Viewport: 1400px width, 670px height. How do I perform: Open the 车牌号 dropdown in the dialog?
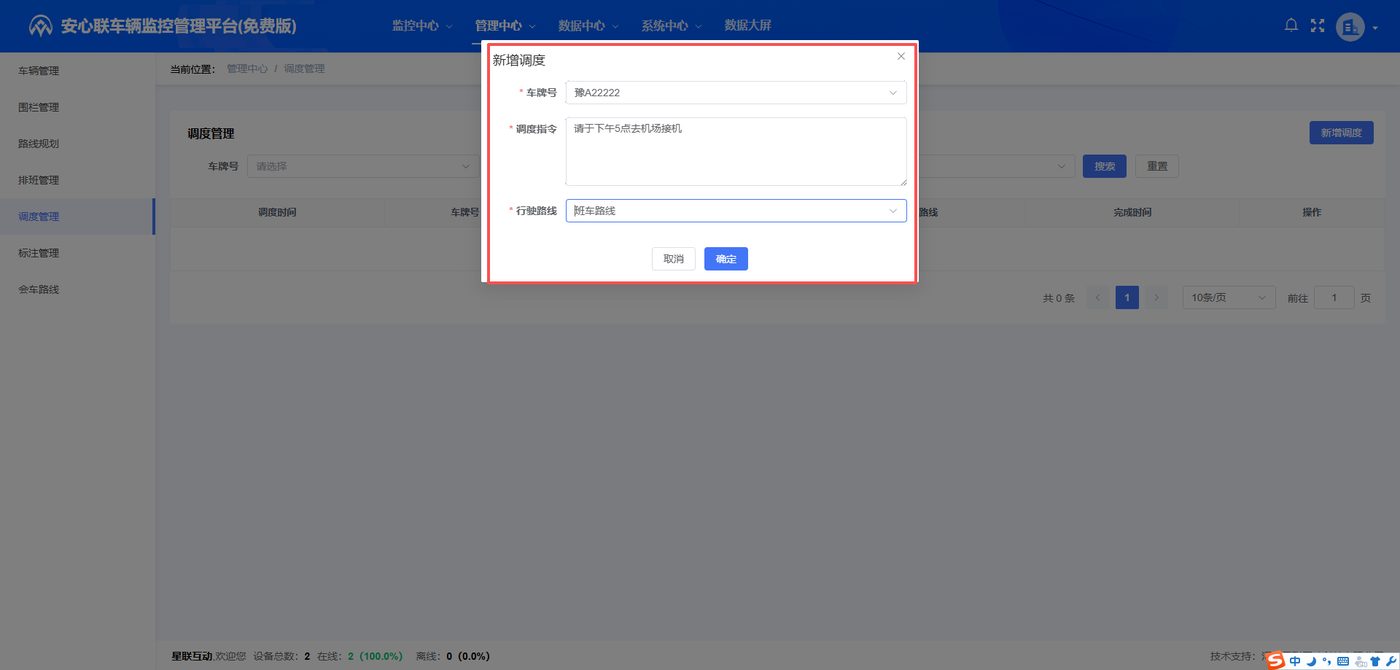pyautogui.click(x=736, y=93)
